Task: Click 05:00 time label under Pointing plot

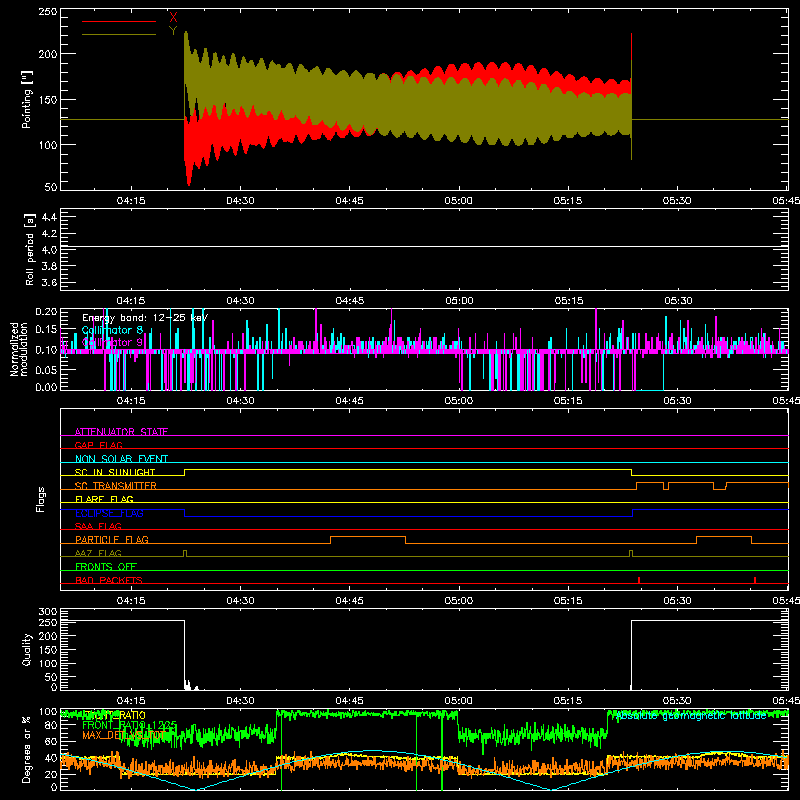Action: click(x=459, y=201)
